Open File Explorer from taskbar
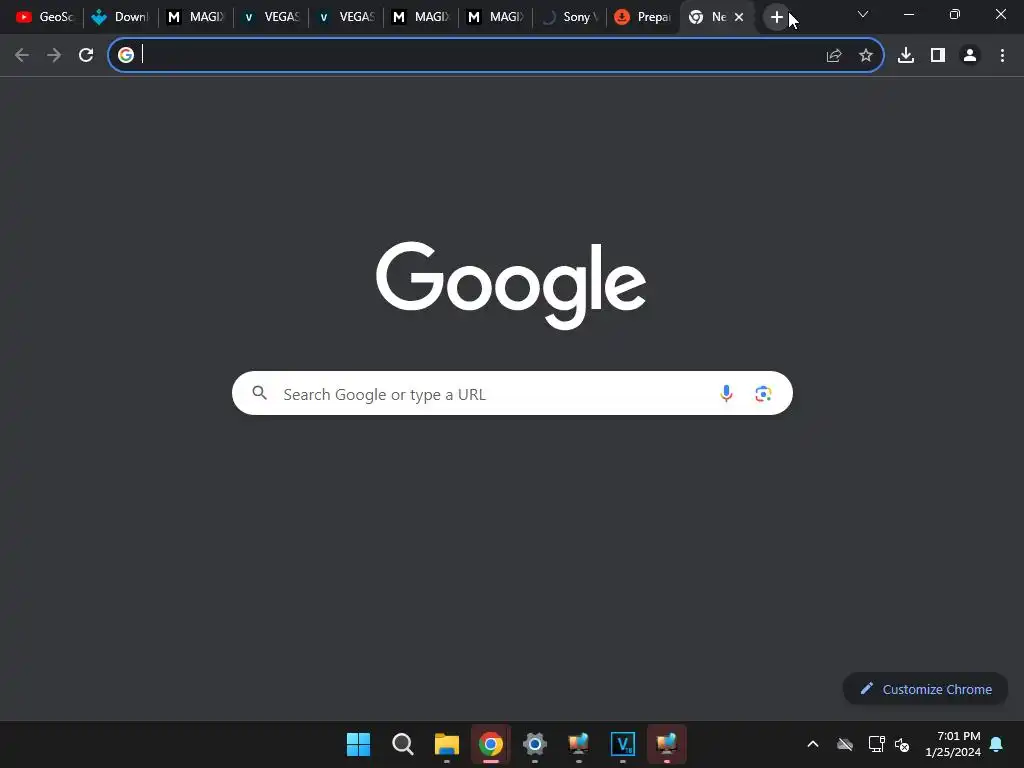1024x768 pixels. coord(447,744)
